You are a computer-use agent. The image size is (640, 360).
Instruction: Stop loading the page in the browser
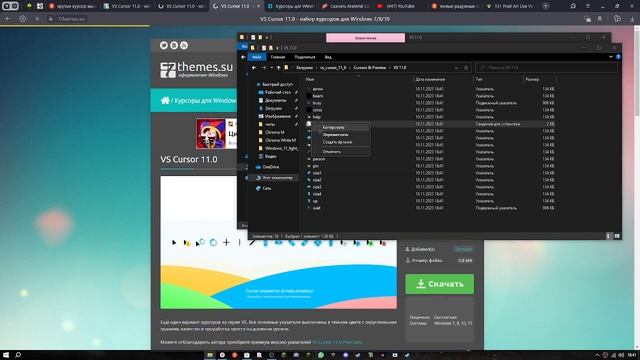tap(37, 19)
